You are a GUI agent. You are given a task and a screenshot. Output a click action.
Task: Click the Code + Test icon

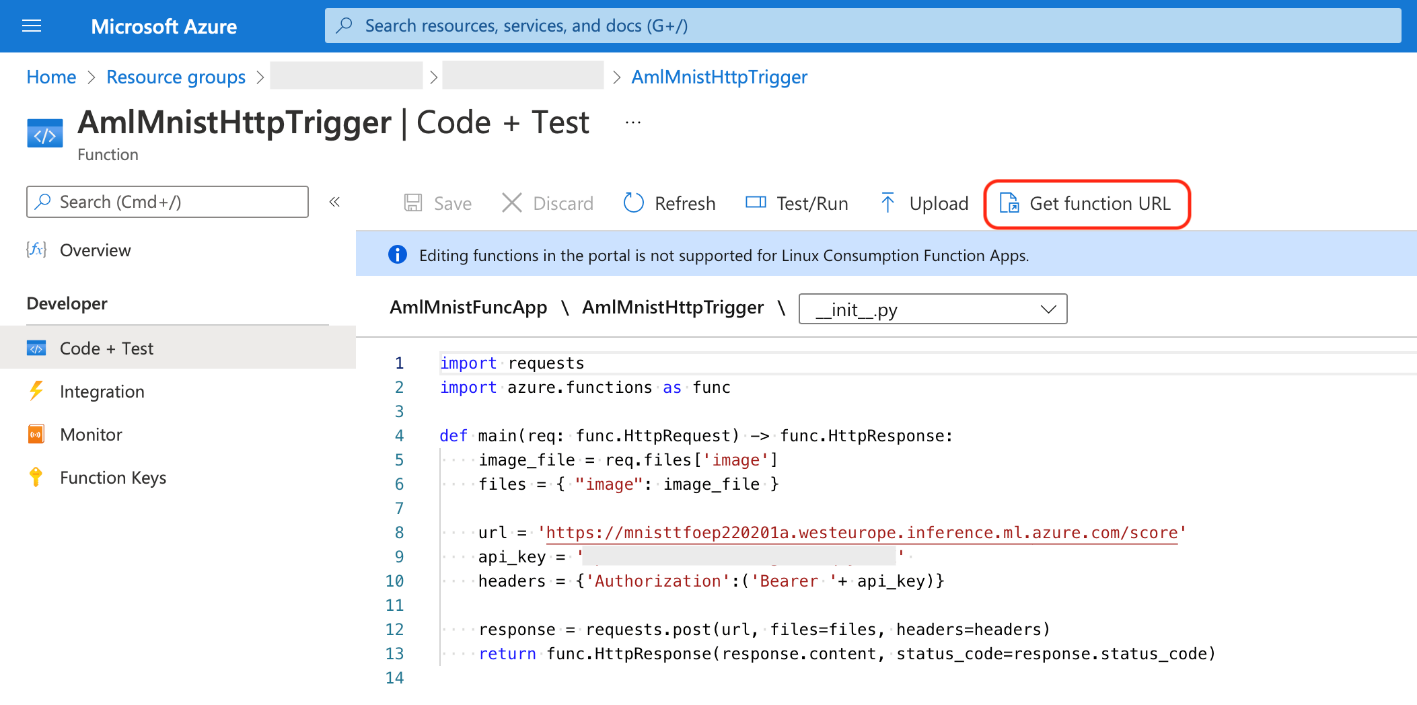[x=36, y=349]
